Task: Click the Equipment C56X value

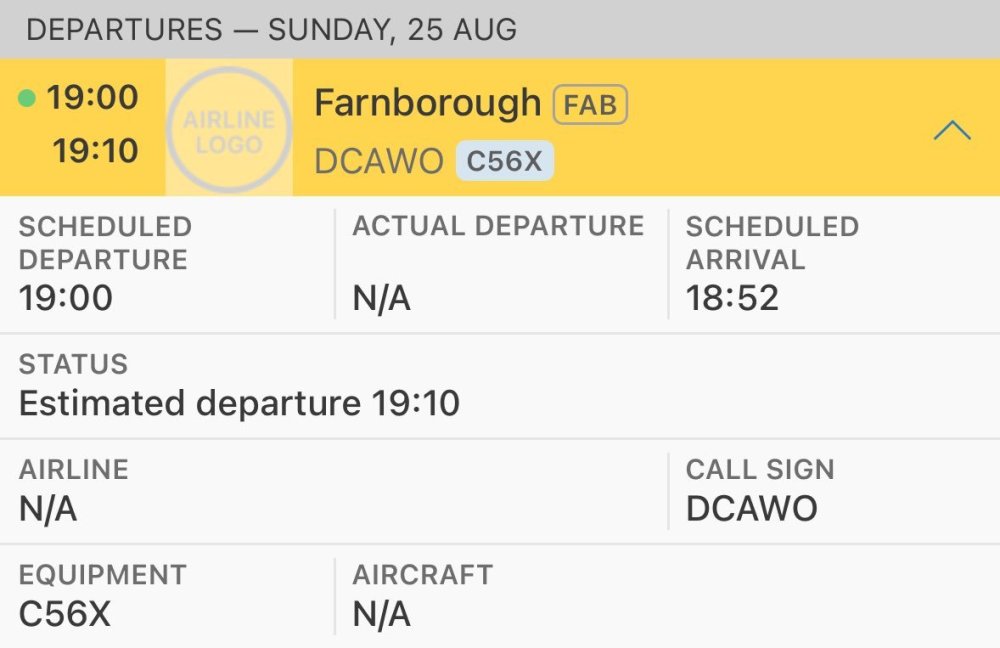Action: click(x=65, y=614)
